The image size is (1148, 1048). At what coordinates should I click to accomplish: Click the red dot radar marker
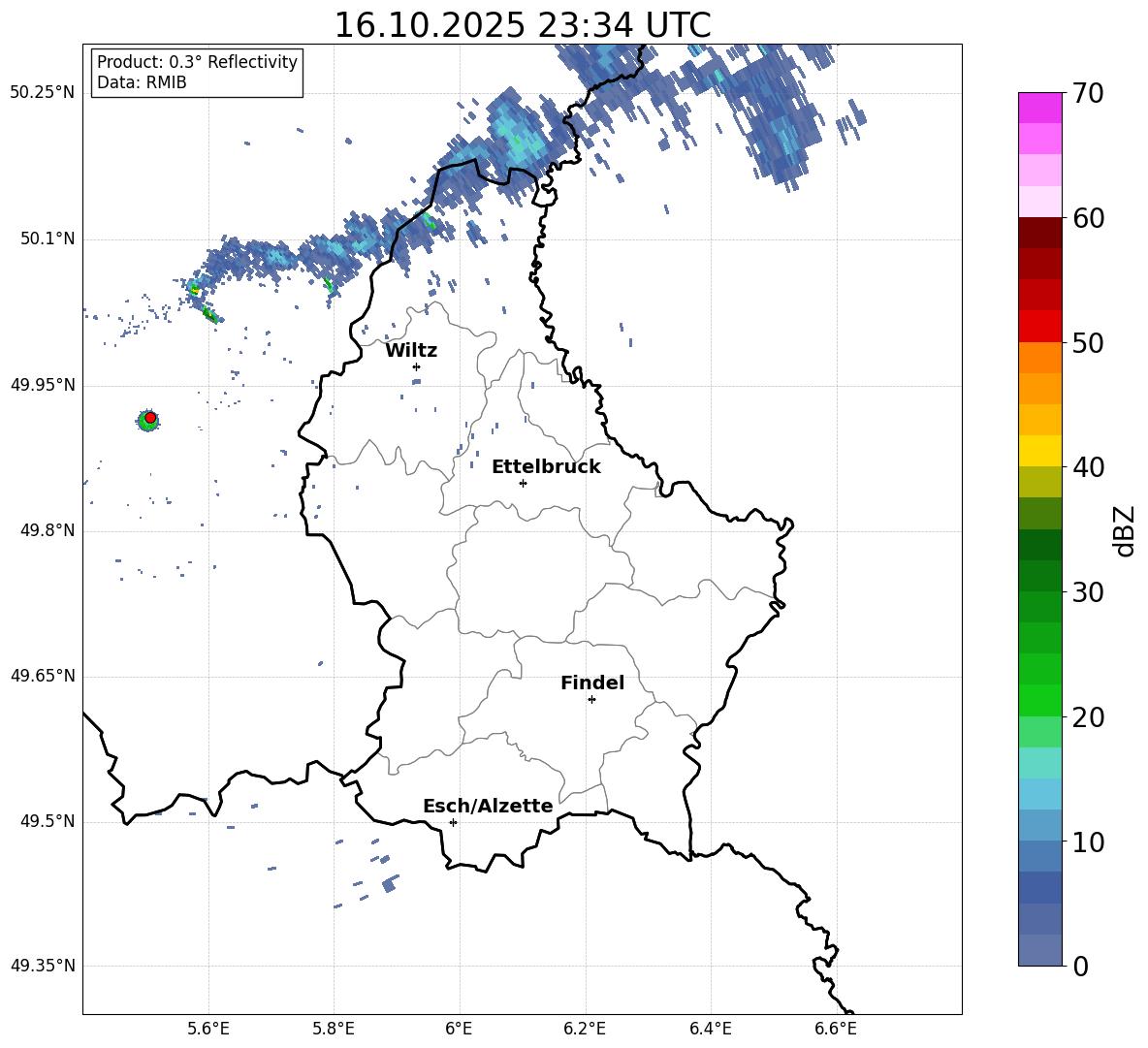point(150,417)
